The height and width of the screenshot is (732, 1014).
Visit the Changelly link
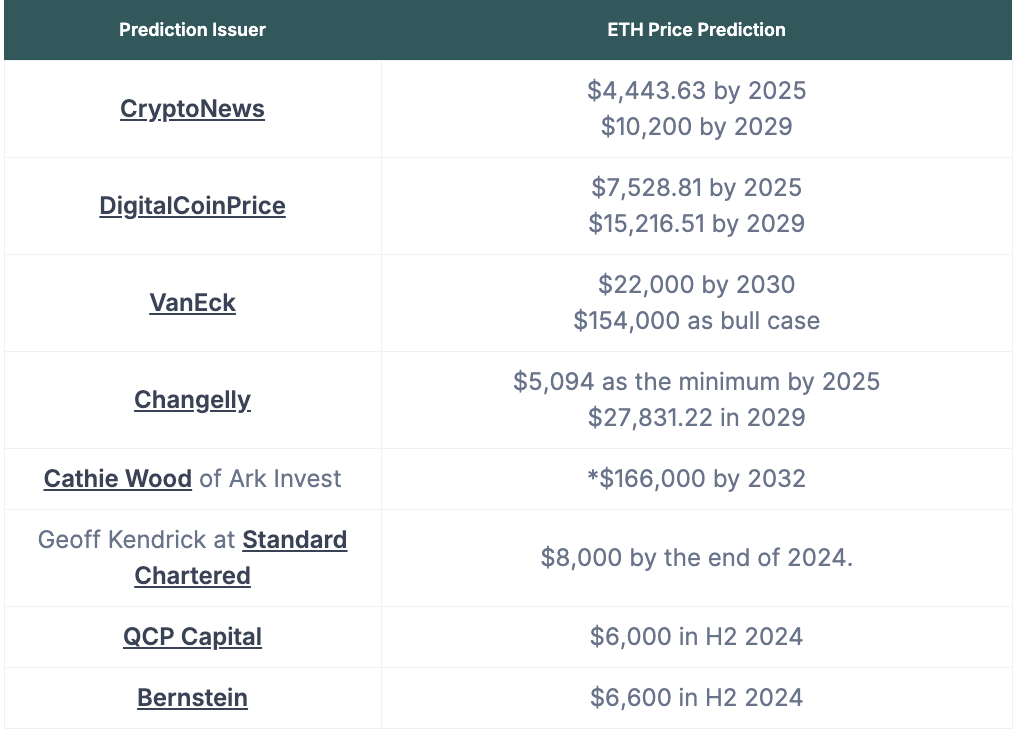point(192,400)
